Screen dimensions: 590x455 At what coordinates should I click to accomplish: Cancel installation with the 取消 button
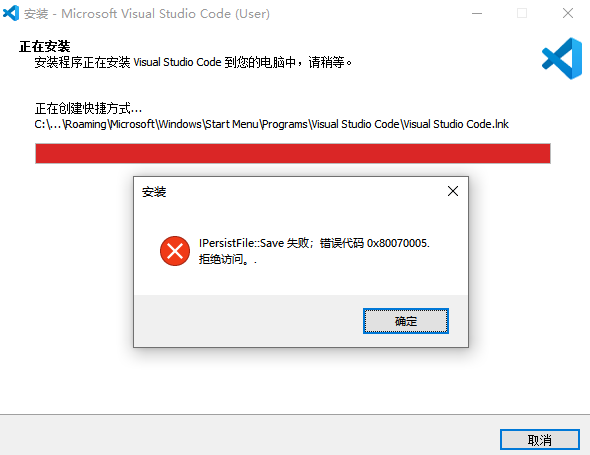pyautogui.click(x=540, y=440)
